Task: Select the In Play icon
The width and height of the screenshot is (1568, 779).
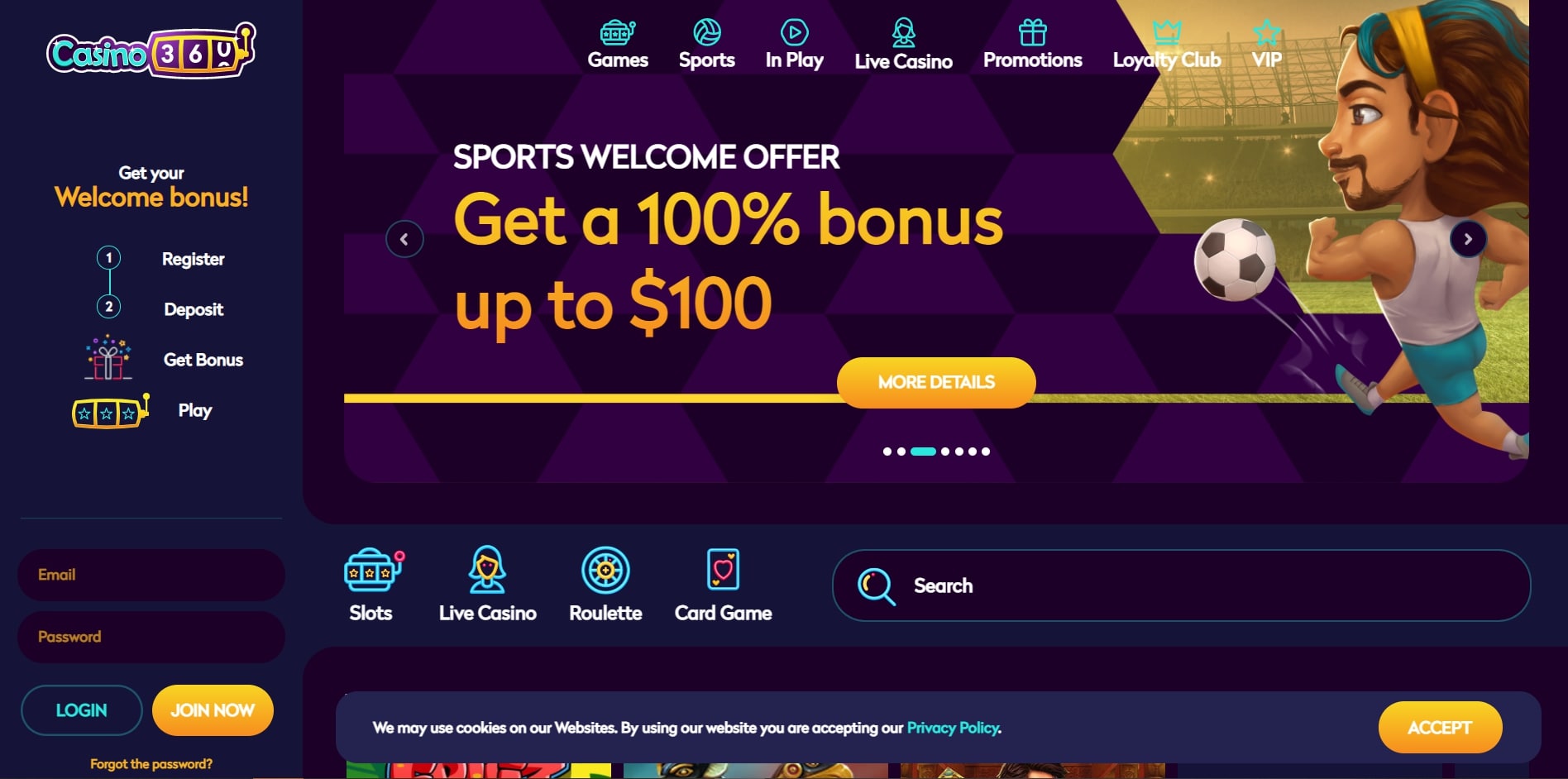Action: pyautogui.click(x=794, y=32)
